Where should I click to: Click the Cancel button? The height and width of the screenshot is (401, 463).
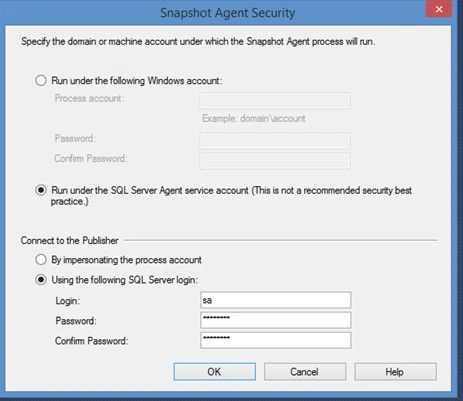(x=305, y=371)
